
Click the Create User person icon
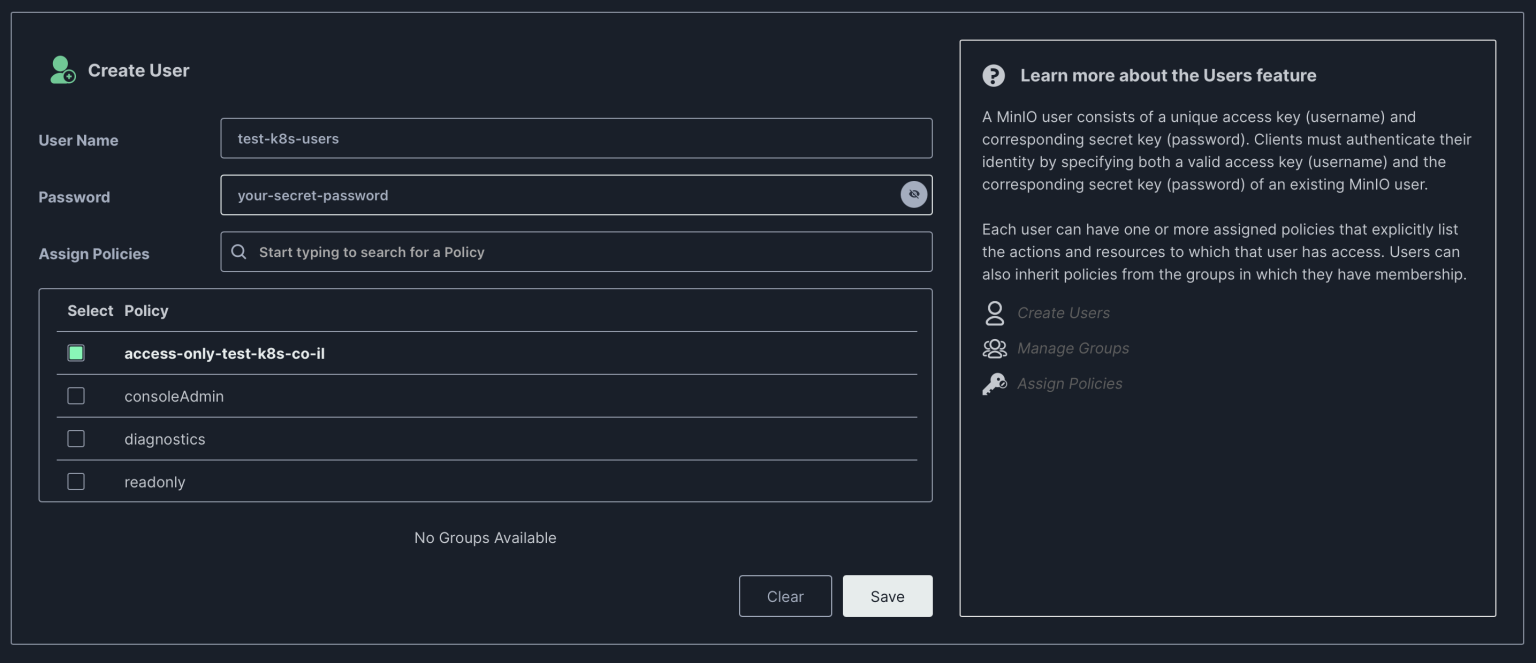[62, 70]
